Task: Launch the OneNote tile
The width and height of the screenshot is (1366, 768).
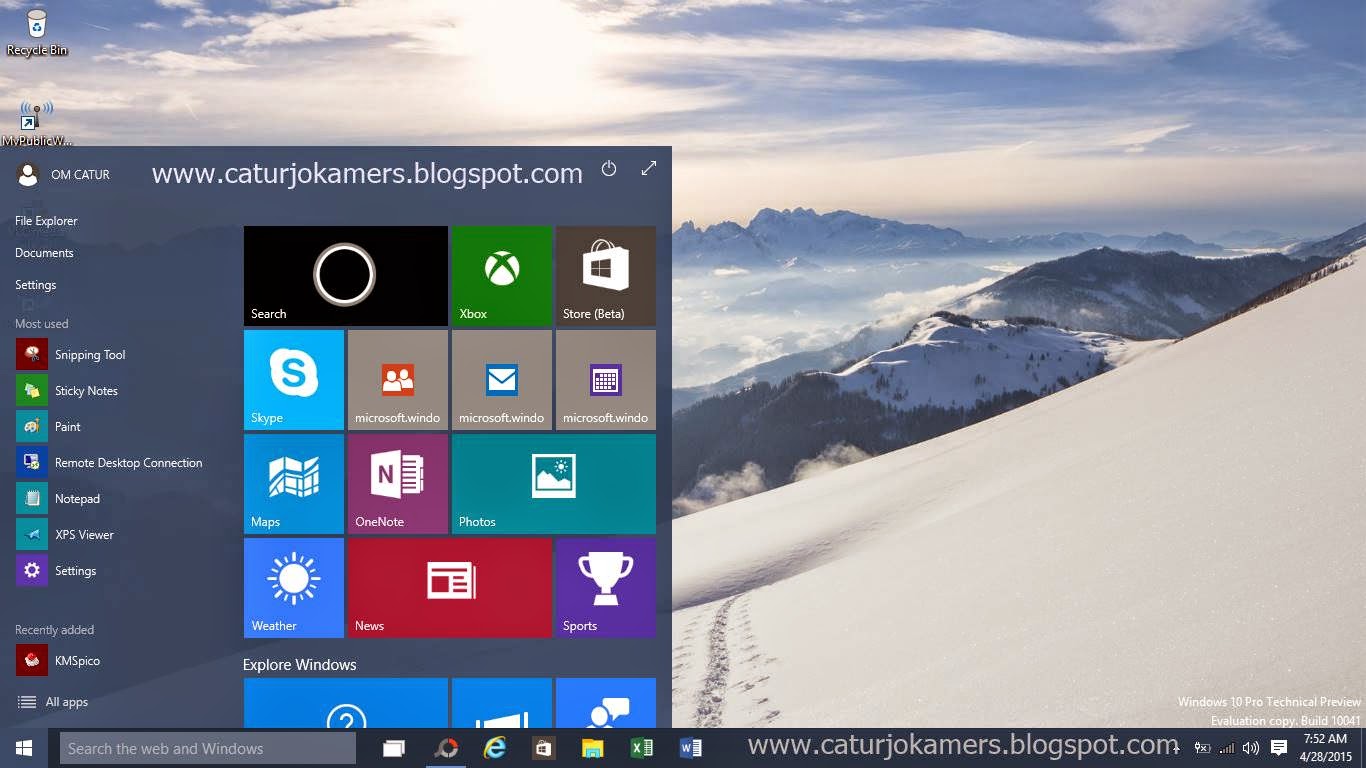Action: pos(397,484)
